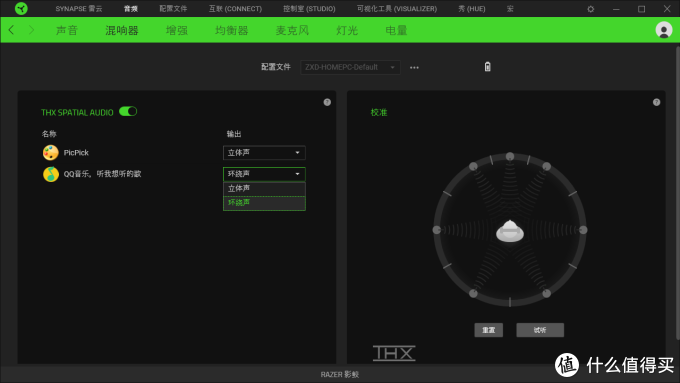Viewport: 680px width, 383px height.
Task: Switch to the 增强 tab
Action: coord(177,30)
